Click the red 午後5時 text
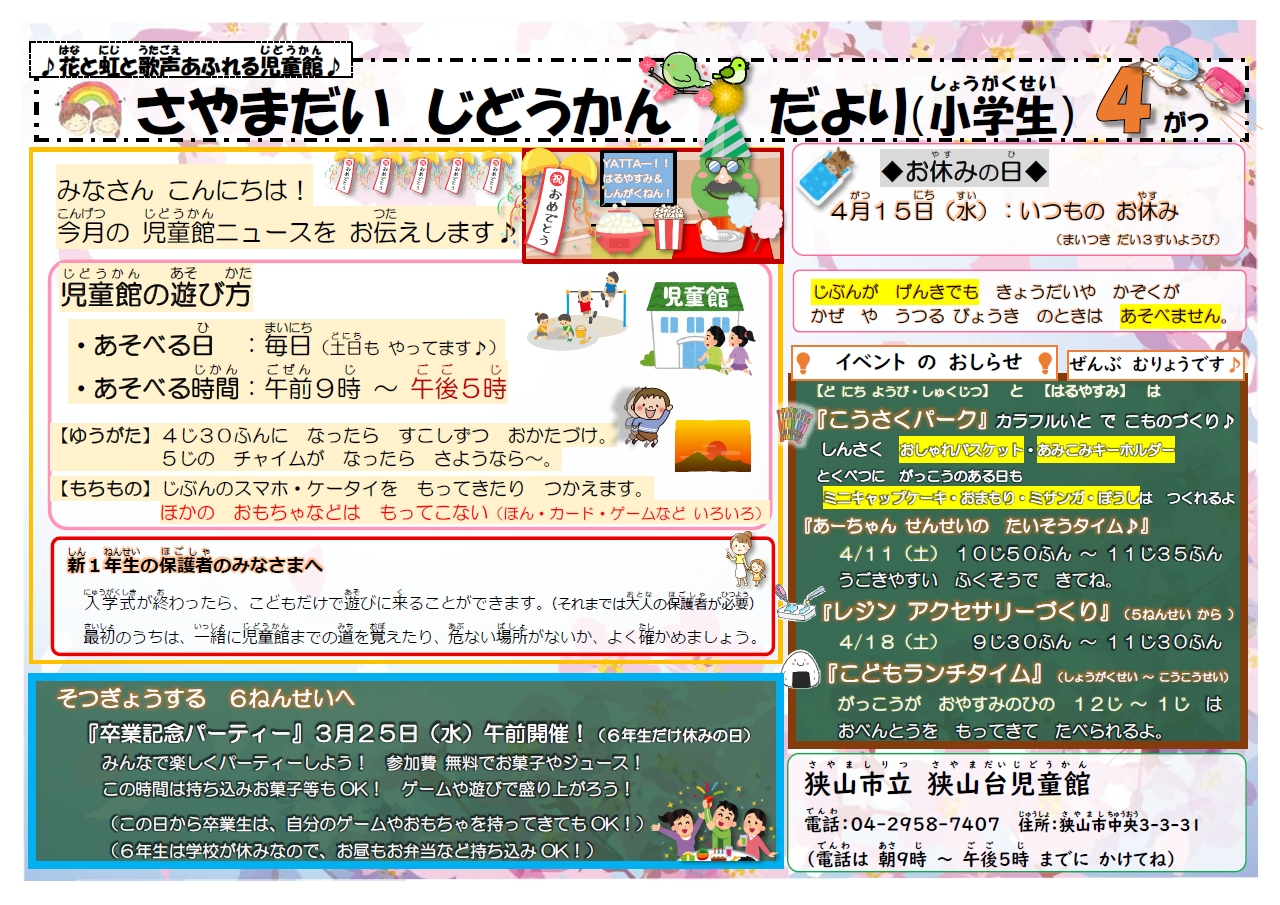This screenshot has height=905, width=1280. pos(458,388)
